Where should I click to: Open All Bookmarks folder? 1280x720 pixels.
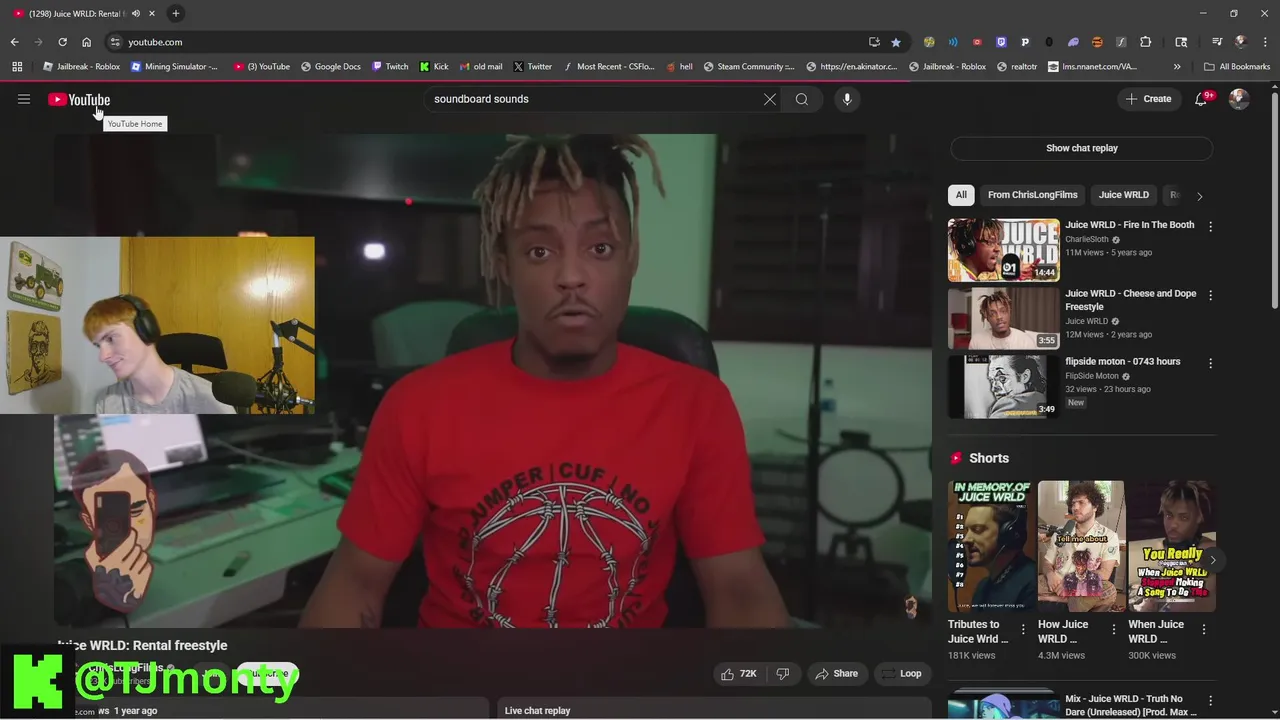click(x=1238, y=67)
